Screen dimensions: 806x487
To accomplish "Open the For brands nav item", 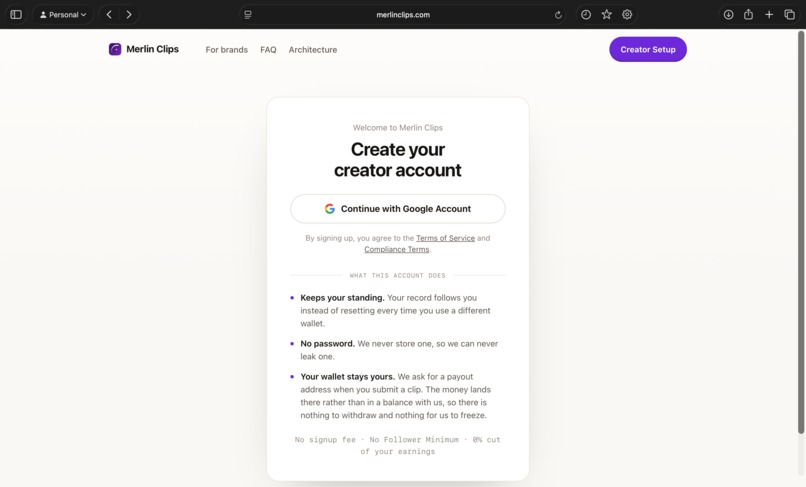I will pos(227,50).
